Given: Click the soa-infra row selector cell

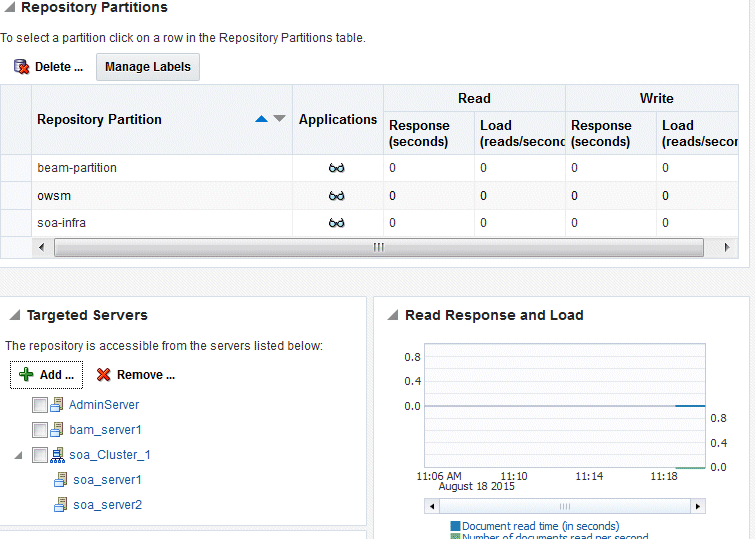Looking at the screenshot, I should [16, 223].
